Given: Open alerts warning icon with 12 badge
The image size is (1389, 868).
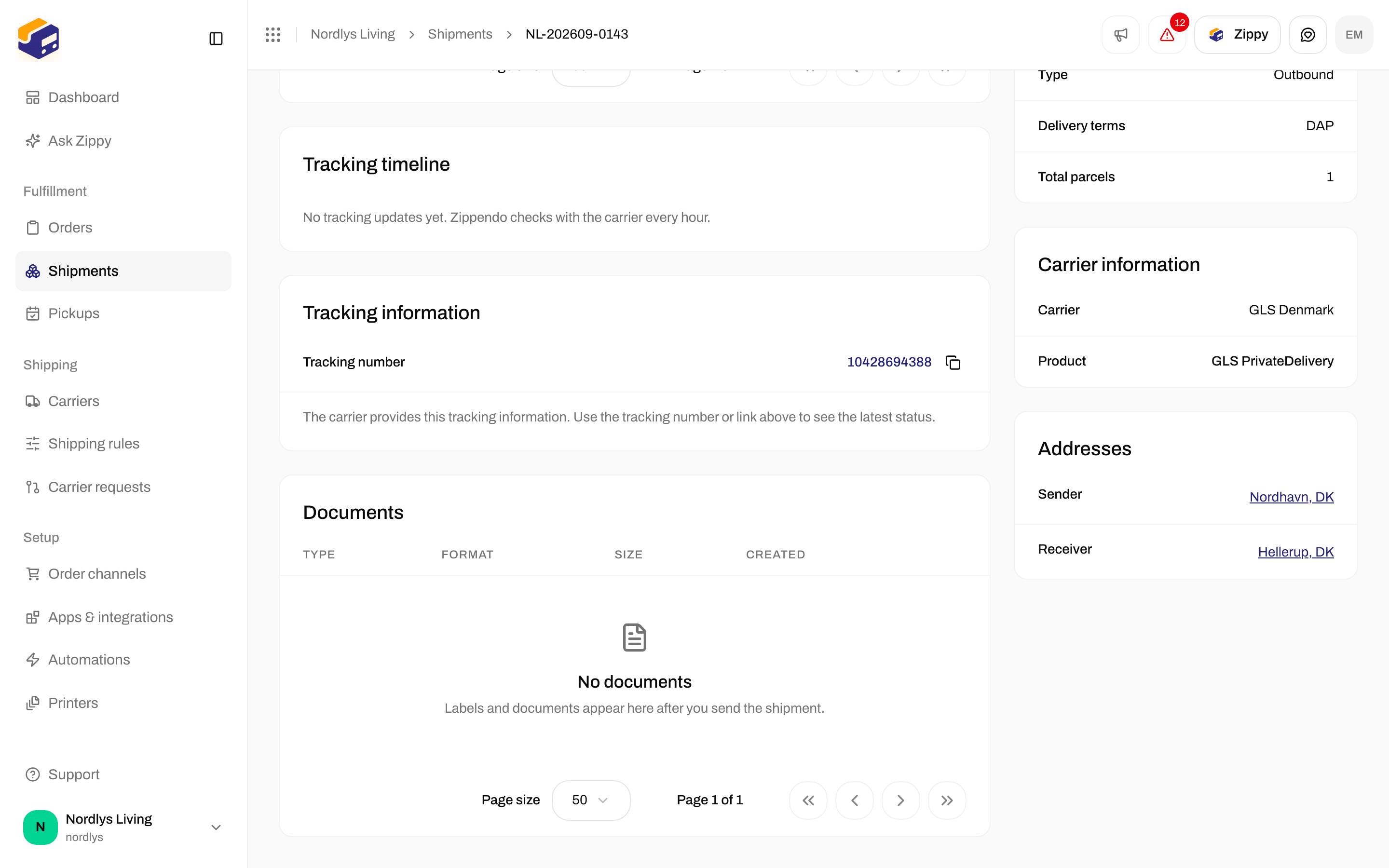Looking at the screenshot, I should tap(1167, 34).
